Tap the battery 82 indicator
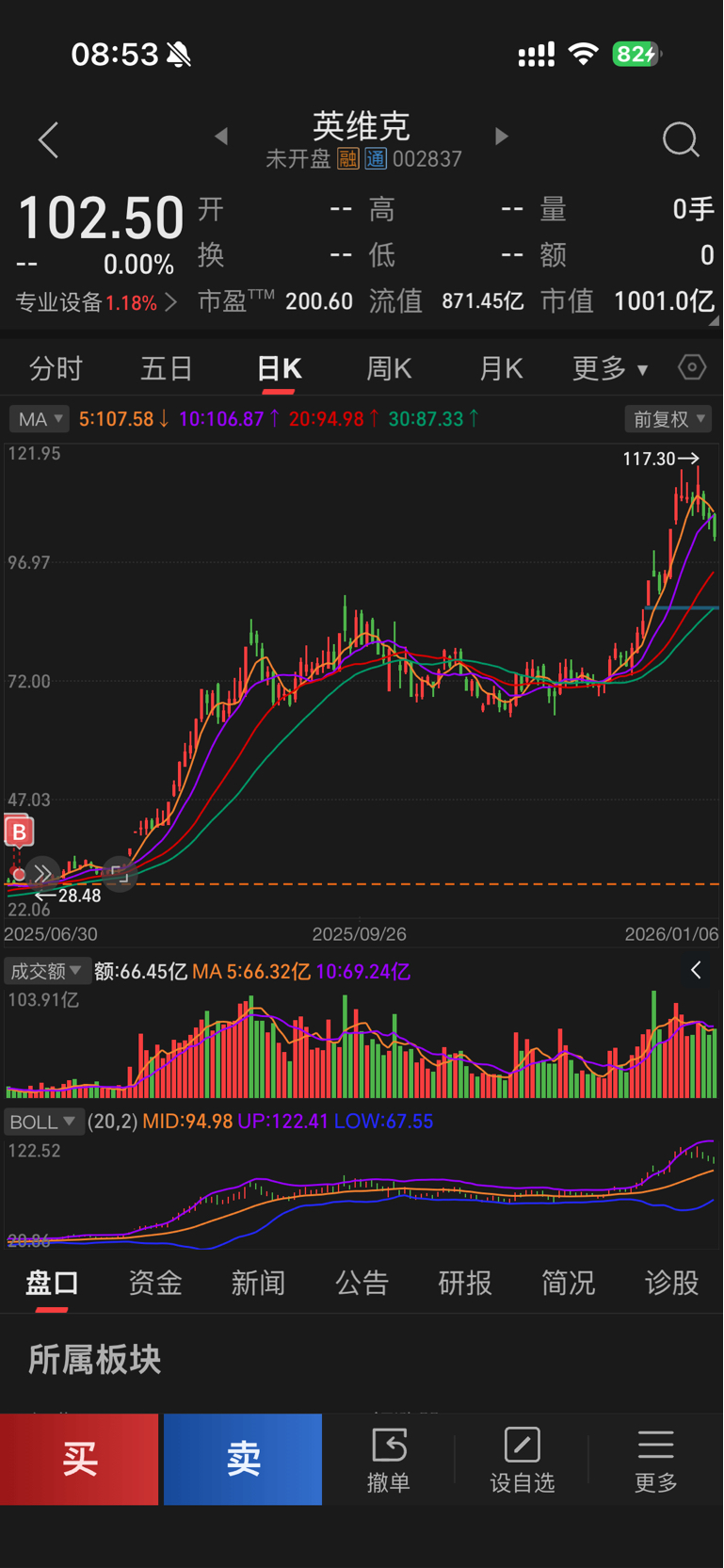This screenshot has height=1568, width=724. 636,55
